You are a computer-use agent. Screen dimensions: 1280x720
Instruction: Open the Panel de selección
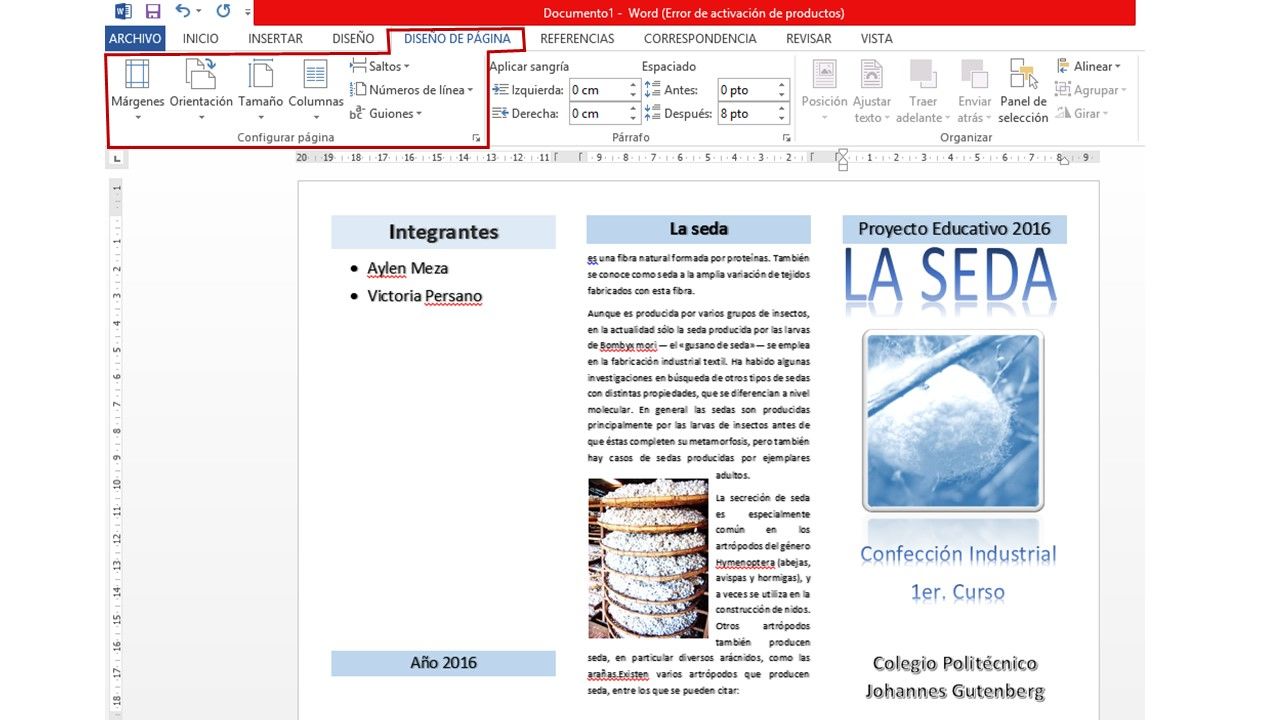tap(1023, 88)
